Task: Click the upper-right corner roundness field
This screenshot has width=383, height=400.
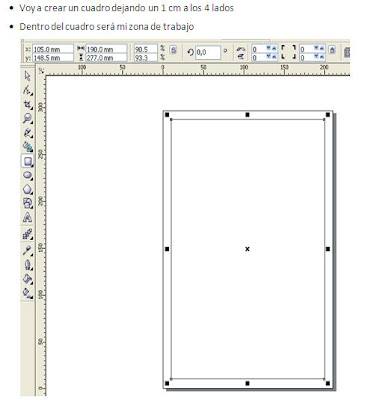Action: click(x=307, y=49)
